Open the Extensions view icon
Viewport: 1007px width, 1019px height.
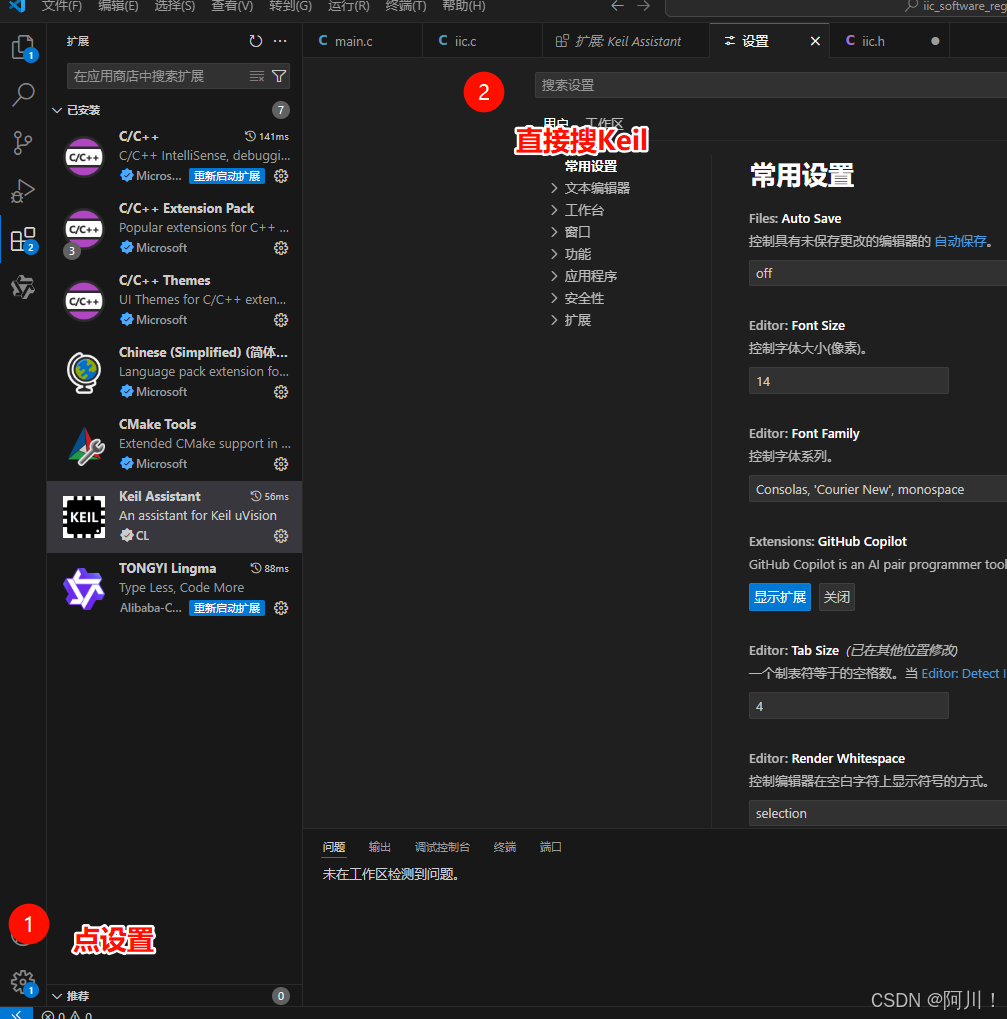(x=23, y=240)
